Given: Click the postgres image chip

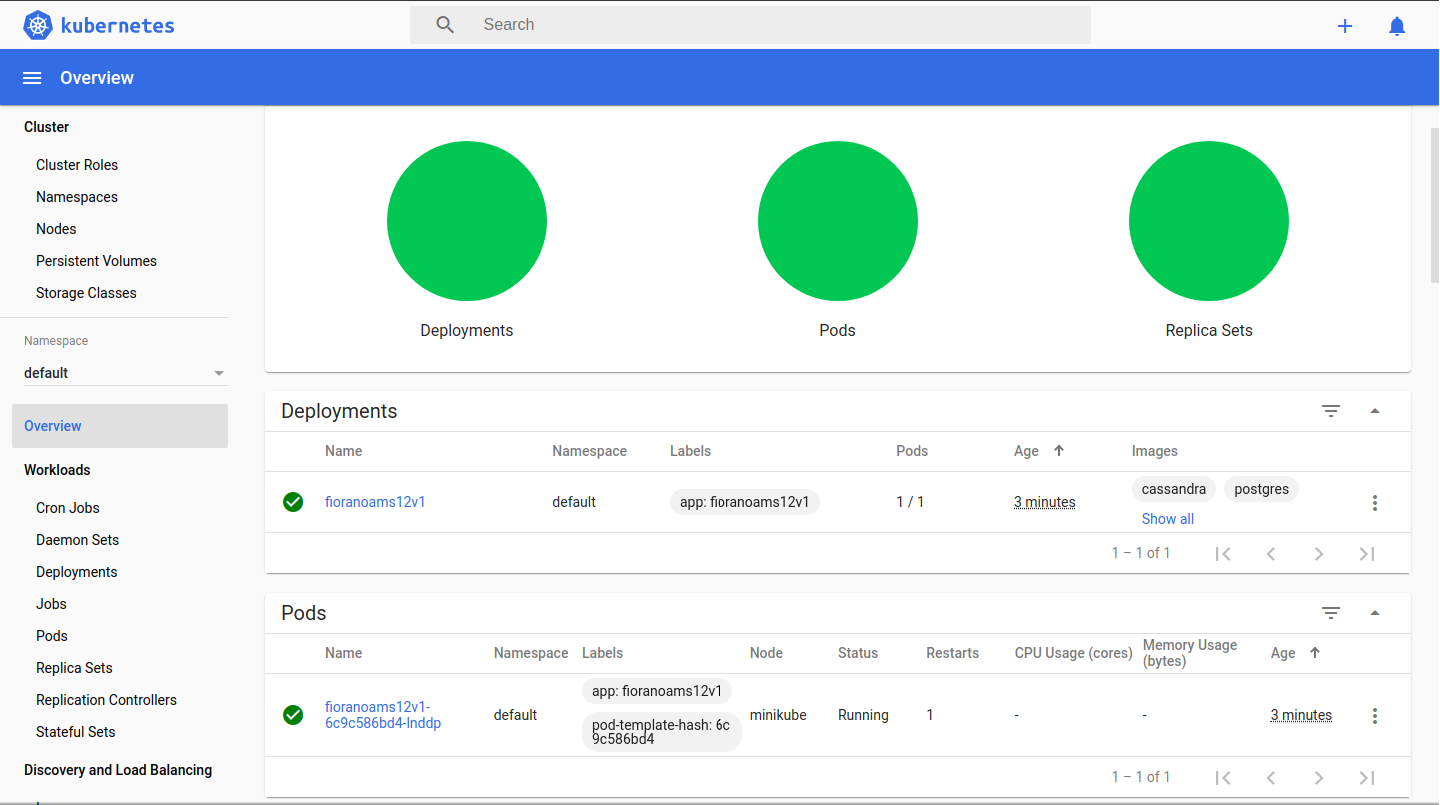Looking at the screenshot, I should point(1261,490).
